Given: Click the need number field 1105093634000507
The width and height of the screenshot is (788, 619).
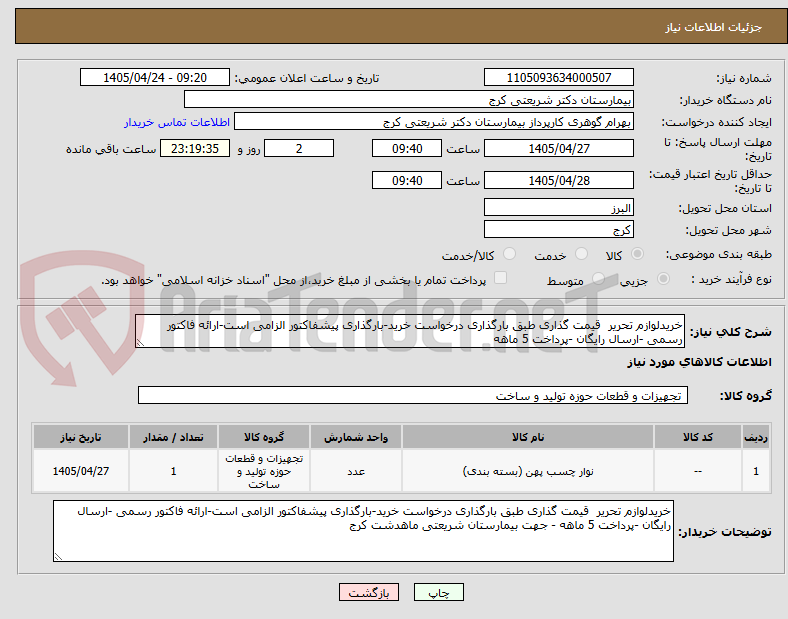Looking at the screenshot, I should tap(559, 77).
